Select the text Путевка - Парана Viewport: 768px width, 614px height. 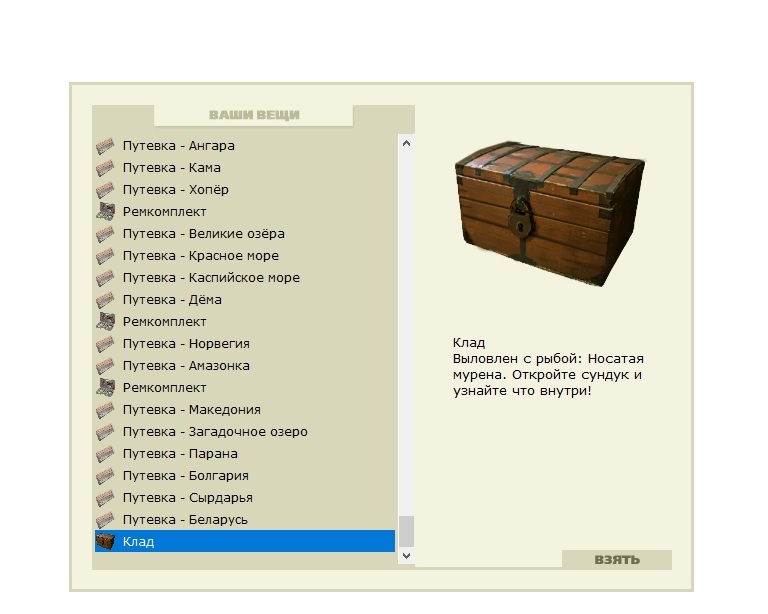(180, 454)
